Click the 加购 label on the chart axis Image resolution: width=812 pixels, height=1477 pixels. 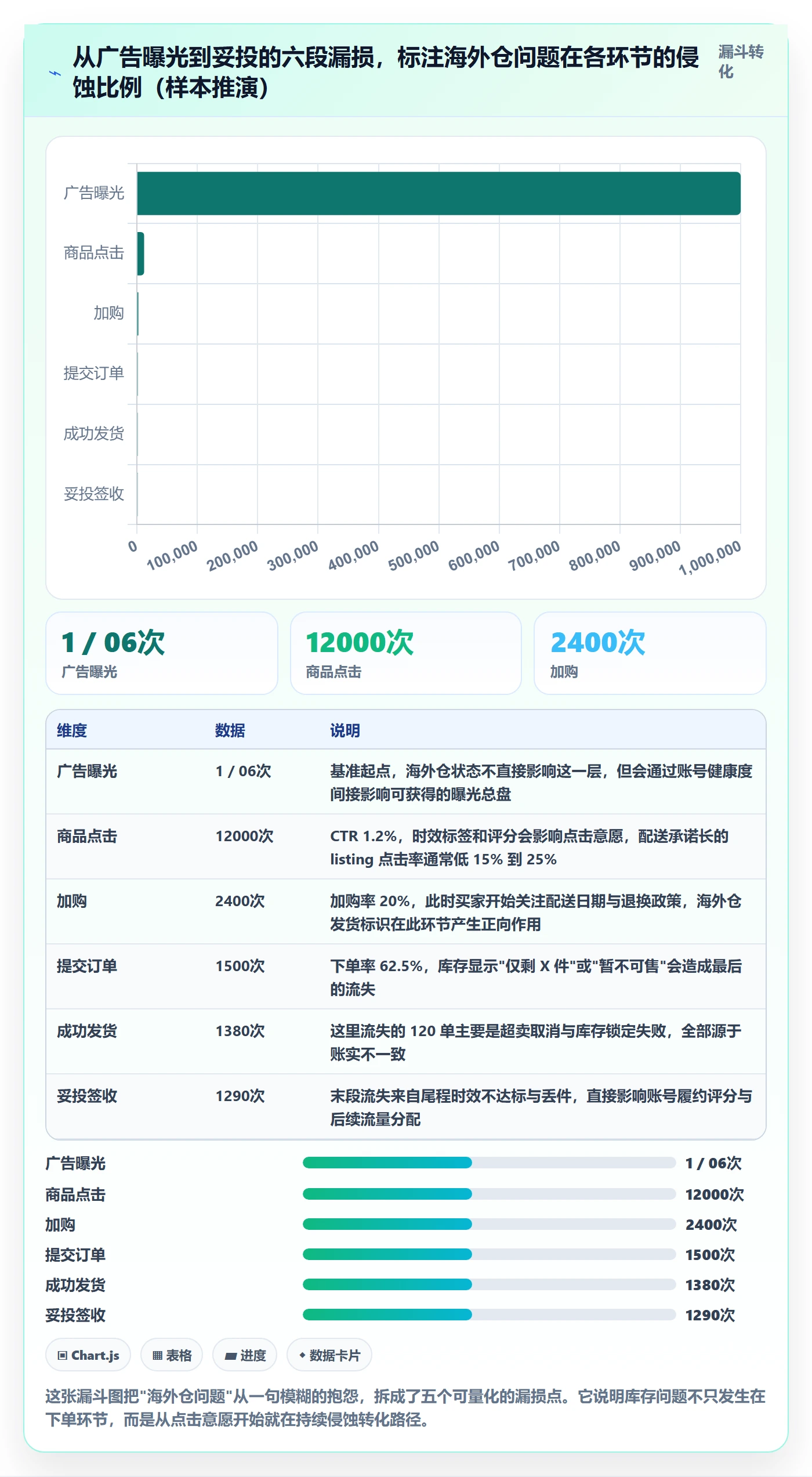click(x=108, y=313)
